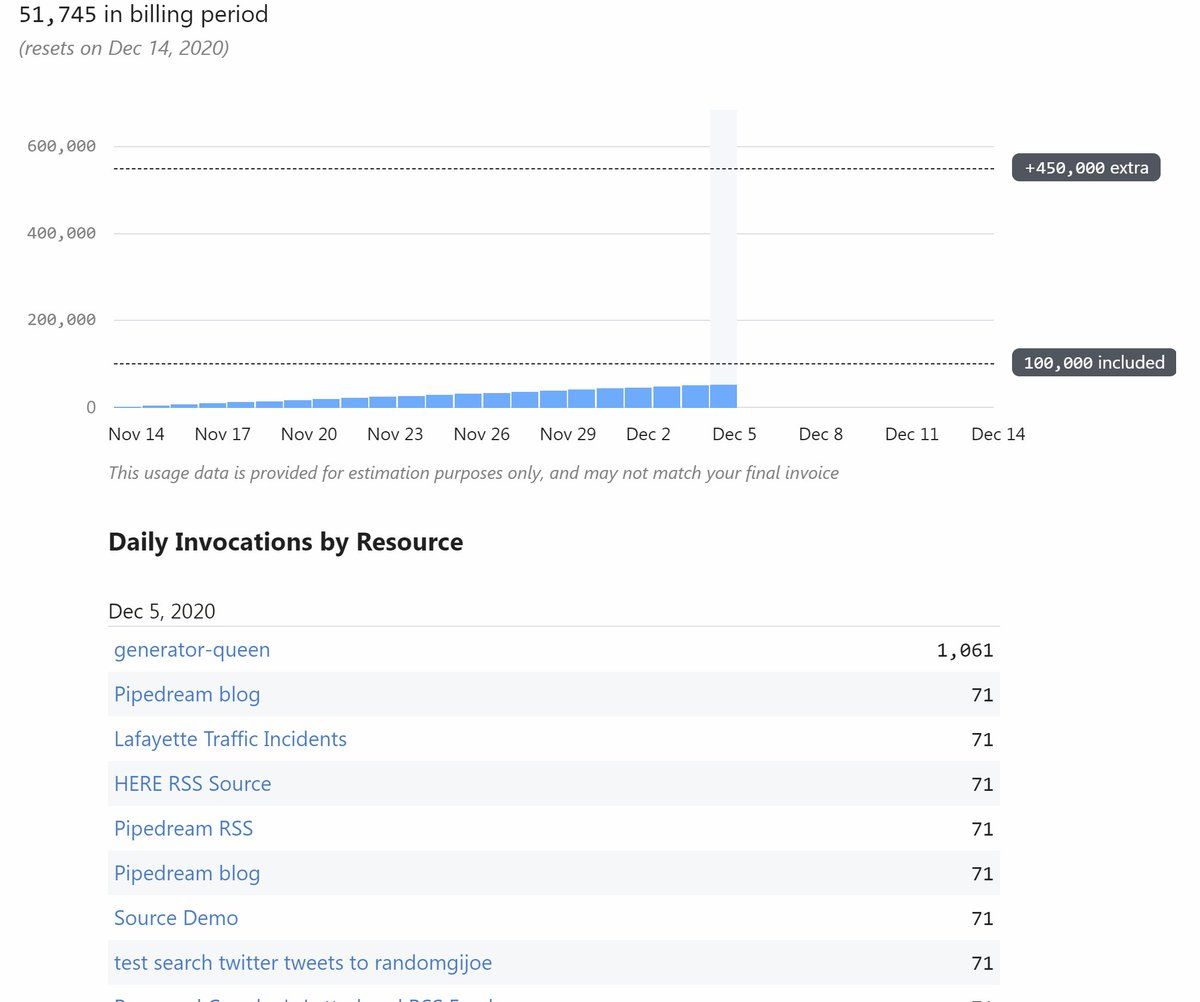Click the Dec 8 axis label
This screenshot has height=1002, width=1200.
tap(821, 434)
